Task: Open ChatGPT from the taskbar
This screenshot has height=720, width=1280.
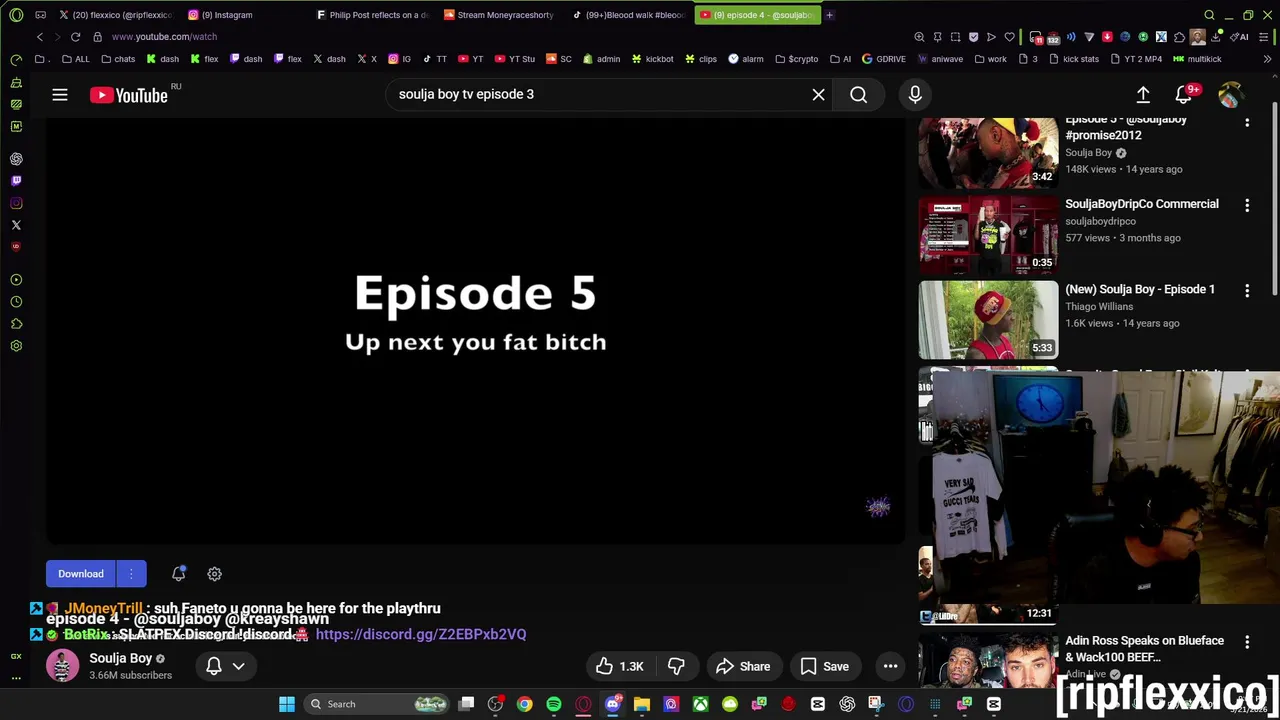Action: point(847,704)
